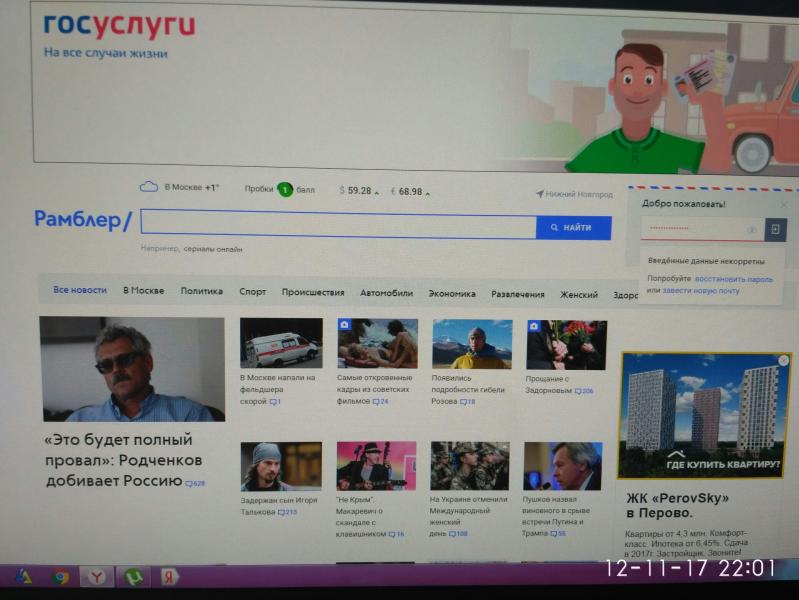Change location Нижний Новгород

pos(574,194)
